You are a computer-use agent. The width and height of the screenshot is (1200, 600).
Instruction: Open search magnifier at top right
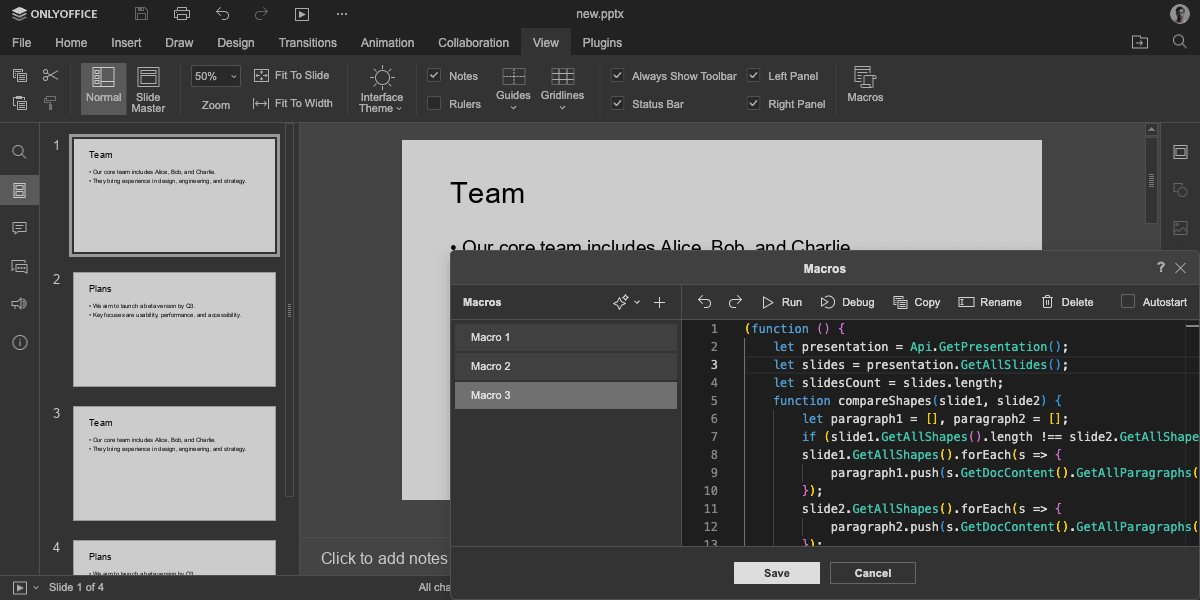point(1179,42)
